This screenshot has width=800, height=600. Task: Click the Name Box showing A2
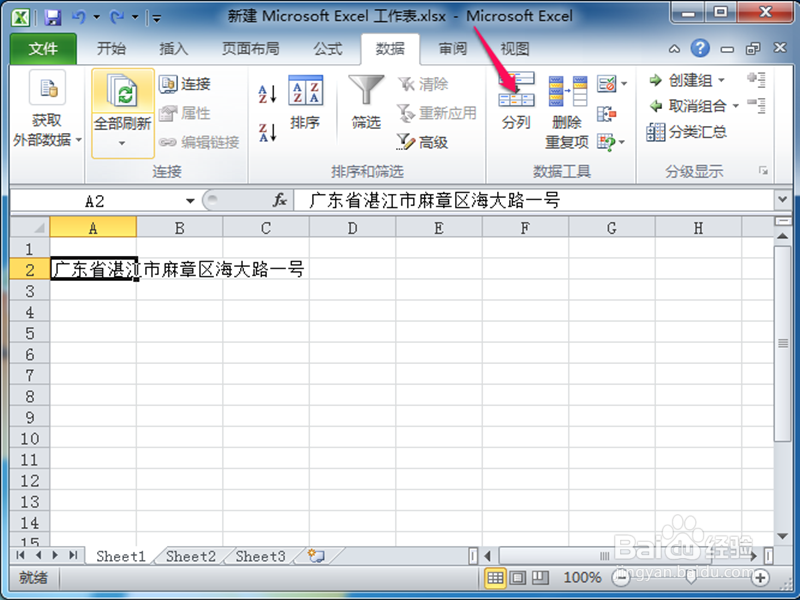pyautogui.click(x=95, y=201)
